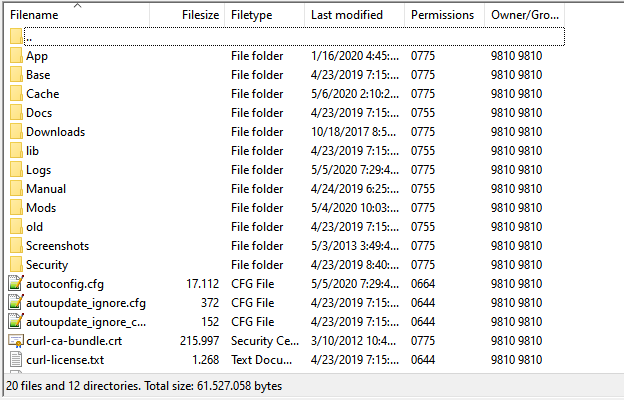Click the Owner/Group column header

tap(526, 15)
